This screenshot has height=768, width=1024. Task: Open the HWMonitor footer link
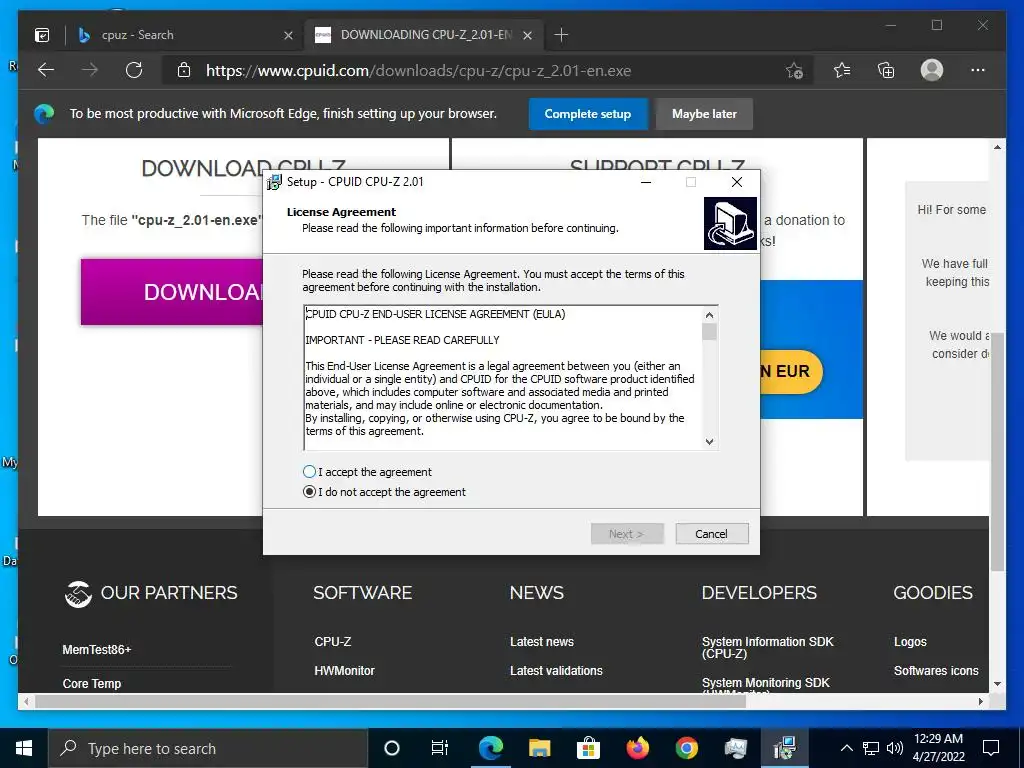344,671
